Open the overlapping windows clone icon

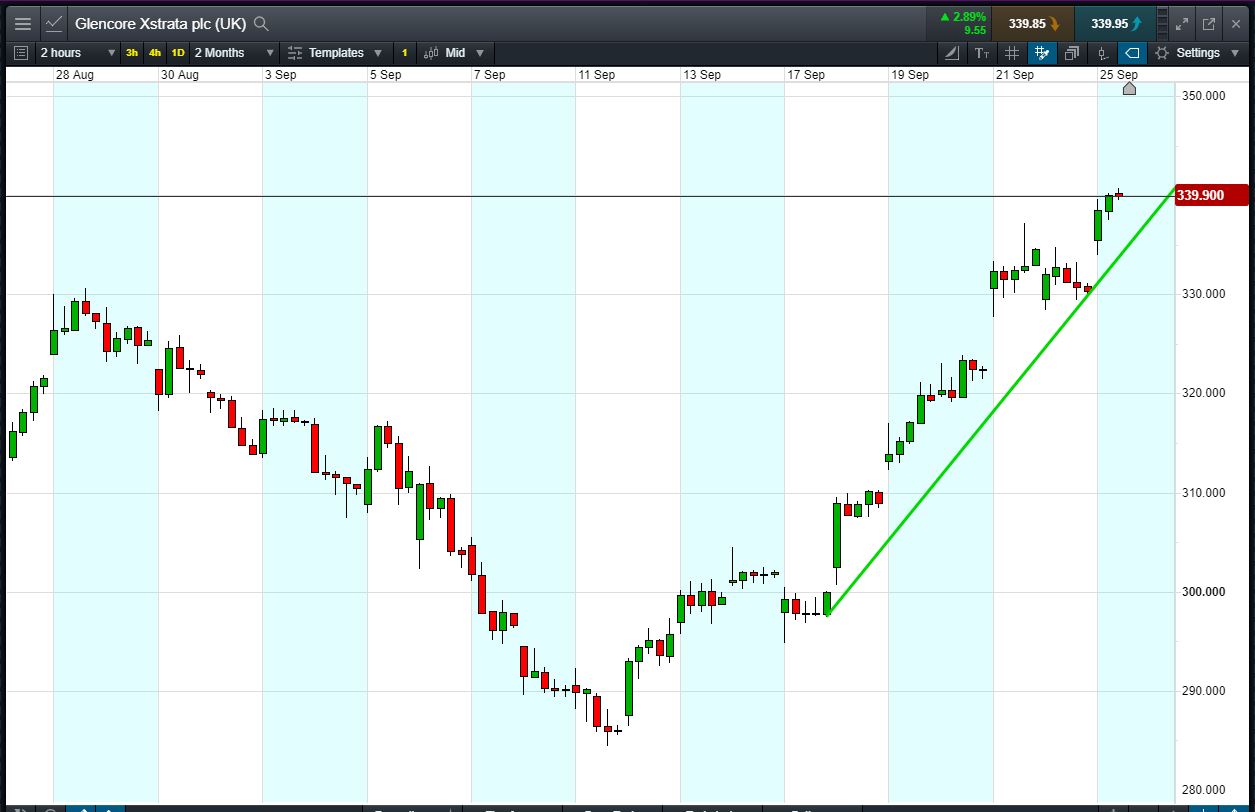point(1072,53)
